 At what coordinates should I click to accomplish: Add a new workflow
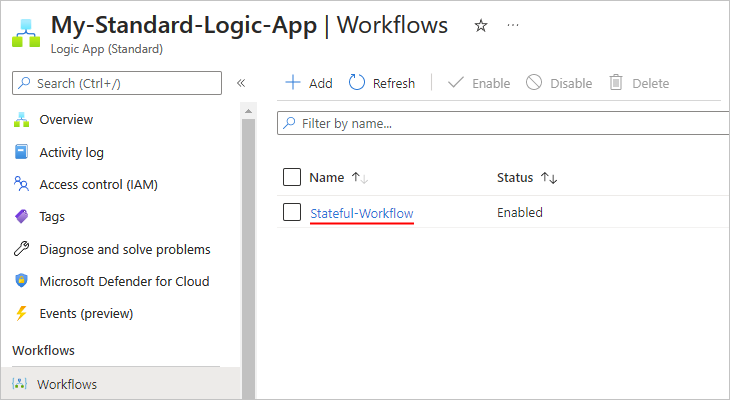(x=309, y=83)
